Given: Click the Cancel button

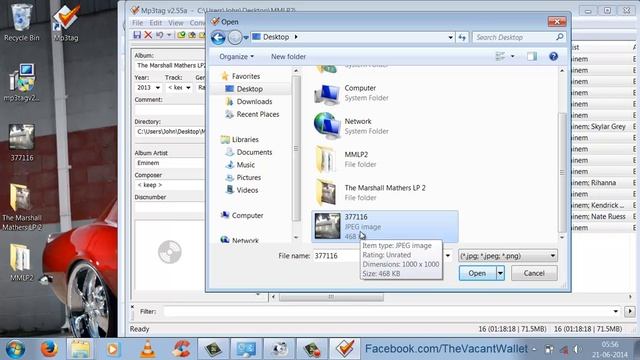Looking at the screenshot, I should (x=534, y=273).
